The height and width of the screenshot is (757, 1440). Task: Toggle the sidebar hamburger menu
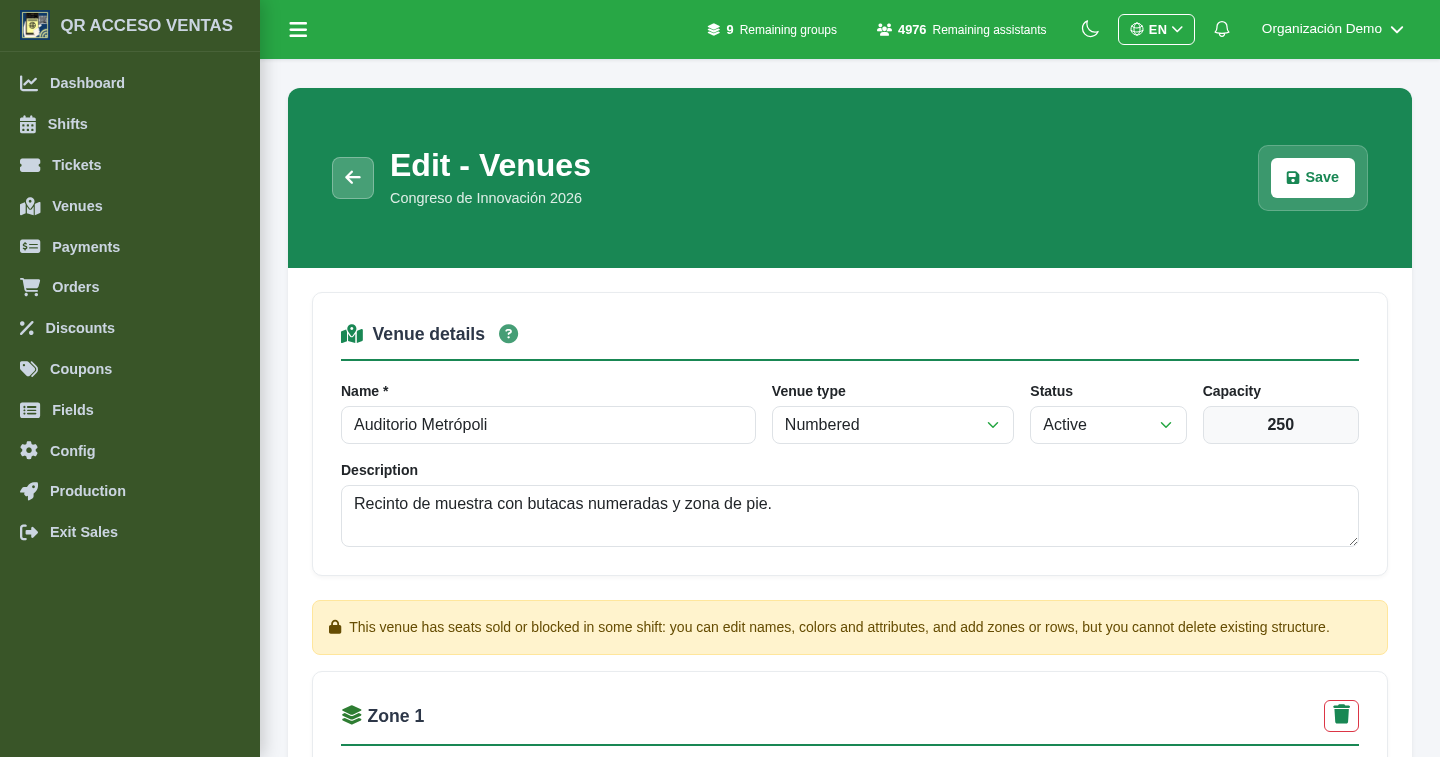coord(298,30)
